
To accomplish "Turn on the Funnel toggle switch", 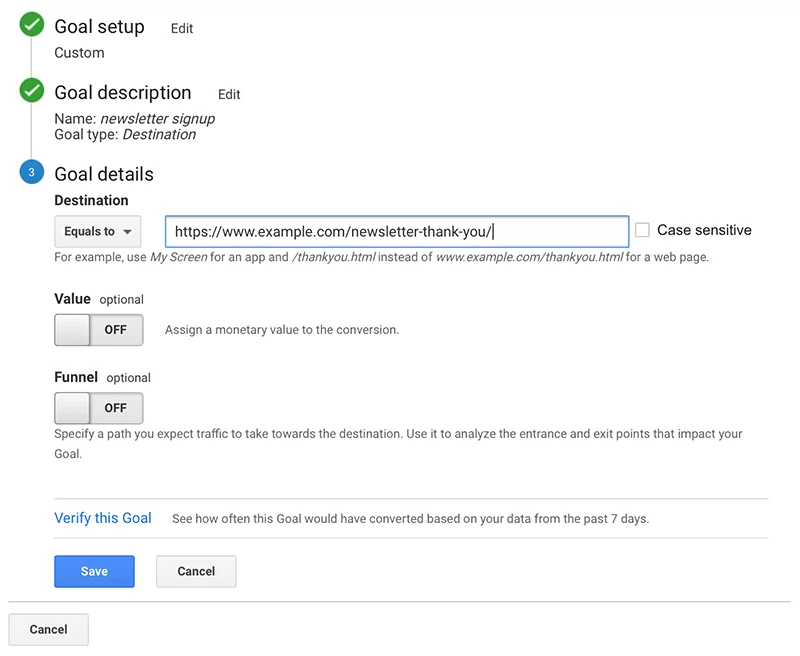I will [x=98, y=408].
